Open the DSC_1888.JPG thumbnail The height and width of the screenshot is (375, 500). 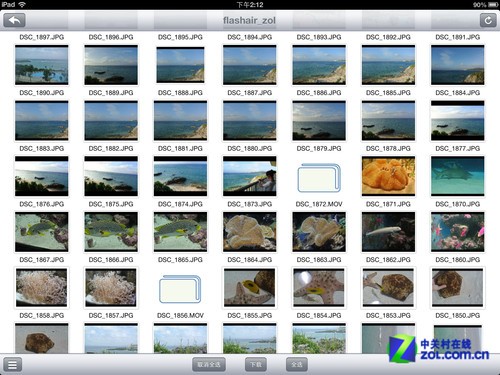(180, 121)
